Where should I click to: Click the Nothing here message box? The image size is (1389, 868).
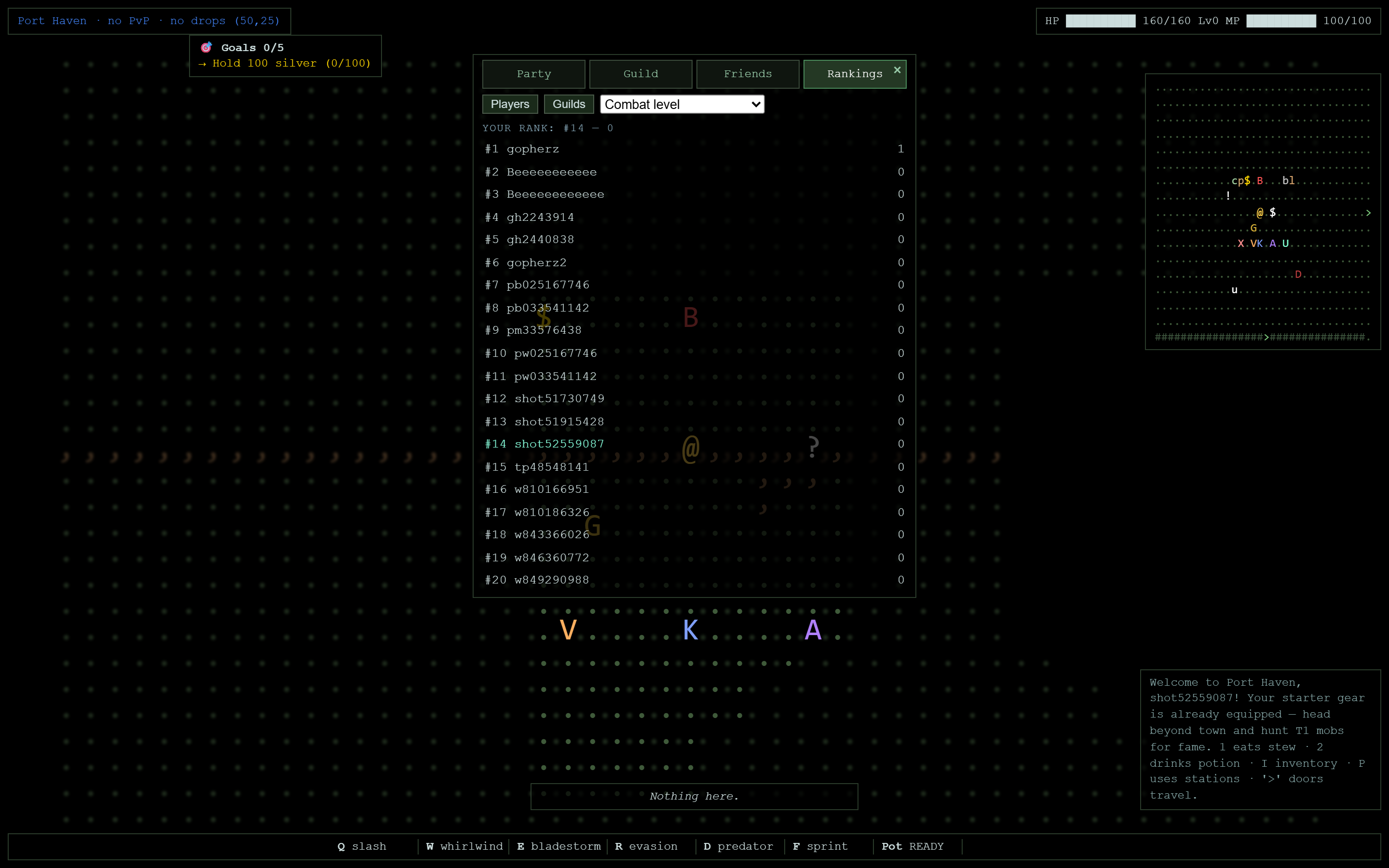694,796
